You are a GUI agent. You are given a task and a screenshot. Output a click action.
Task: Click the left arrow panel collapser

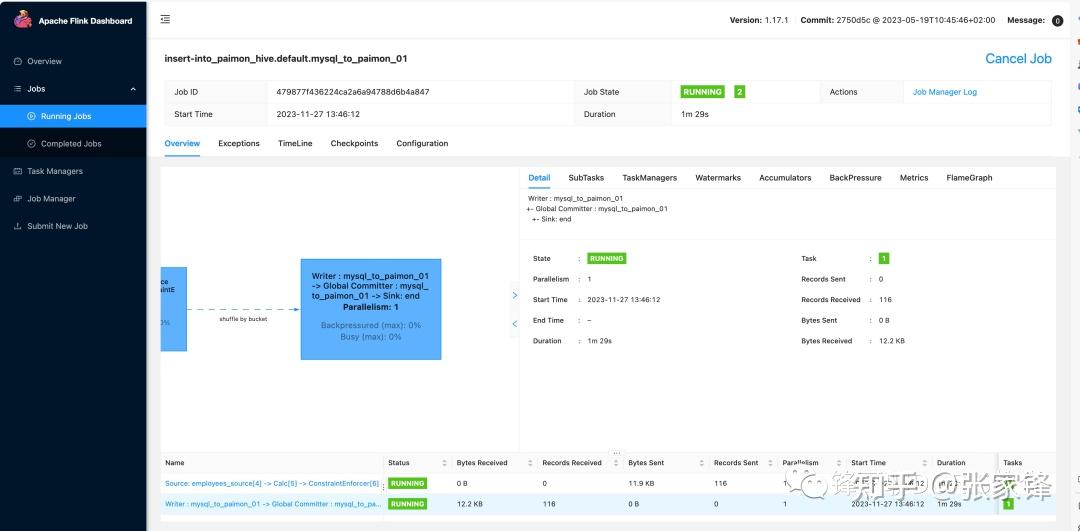[x=515, y=324]
